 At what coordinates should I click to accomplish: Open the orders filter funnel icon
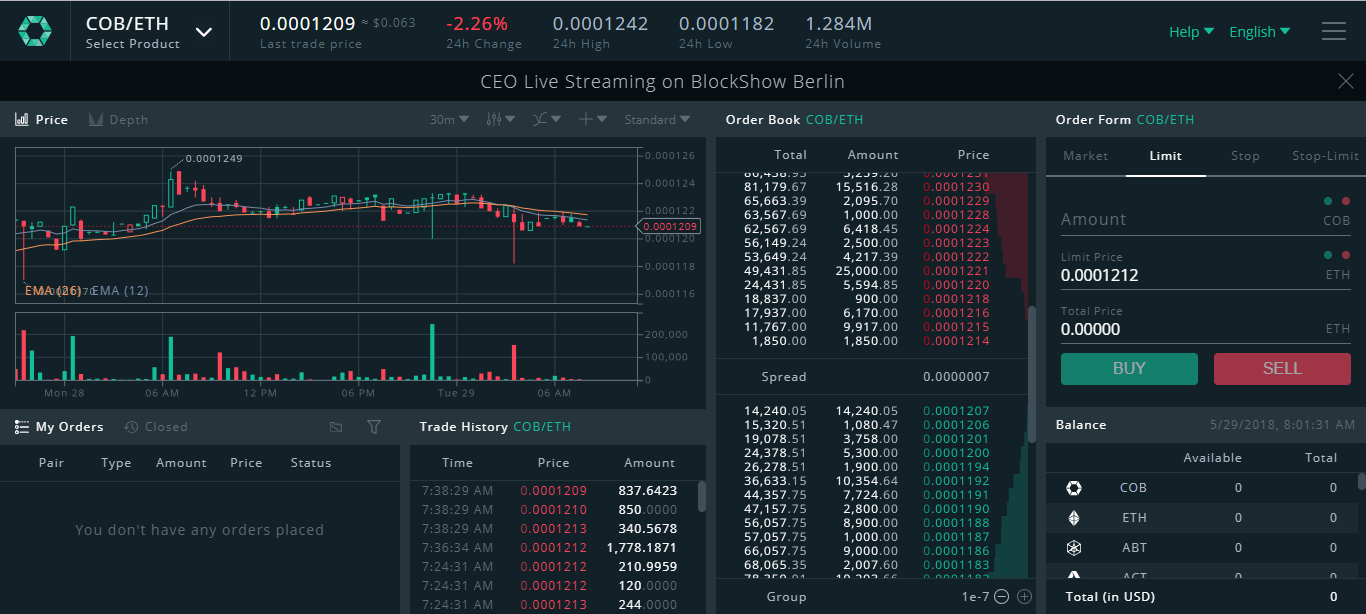[x=374, y=427]
